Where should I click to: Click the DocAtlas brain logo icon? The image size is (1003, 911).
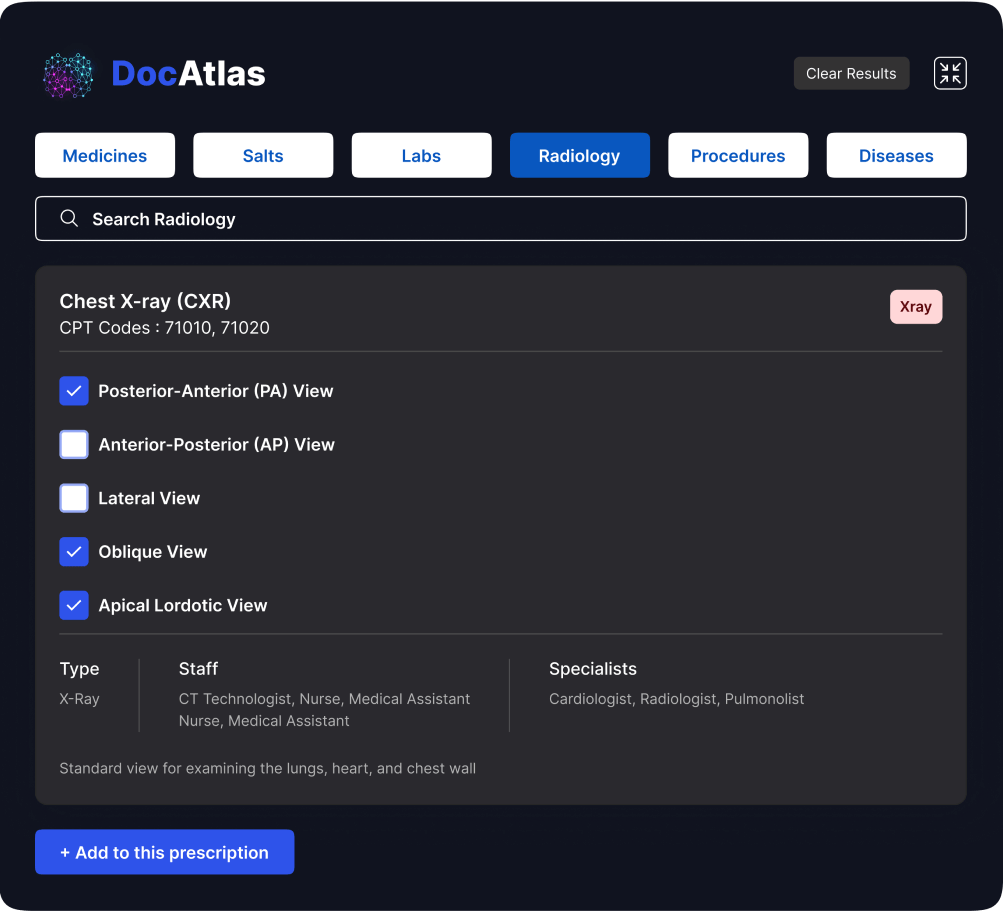click(x=68, y=75)
